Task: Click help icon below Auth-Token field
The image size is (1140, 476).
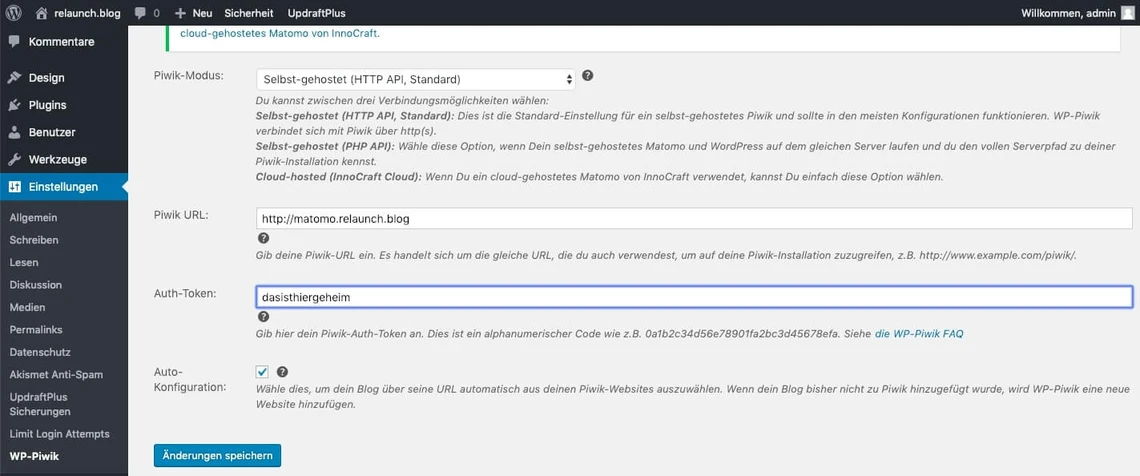Action: tap(263, 316)
